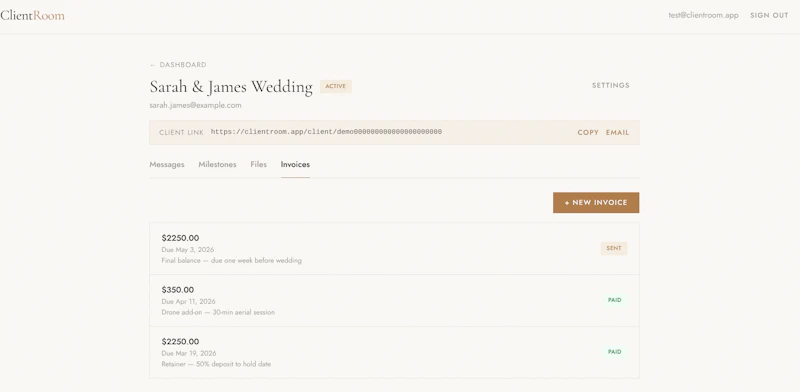Email the client link
Image resolution: width=800 pixels, height=392 pixels.
617,132
